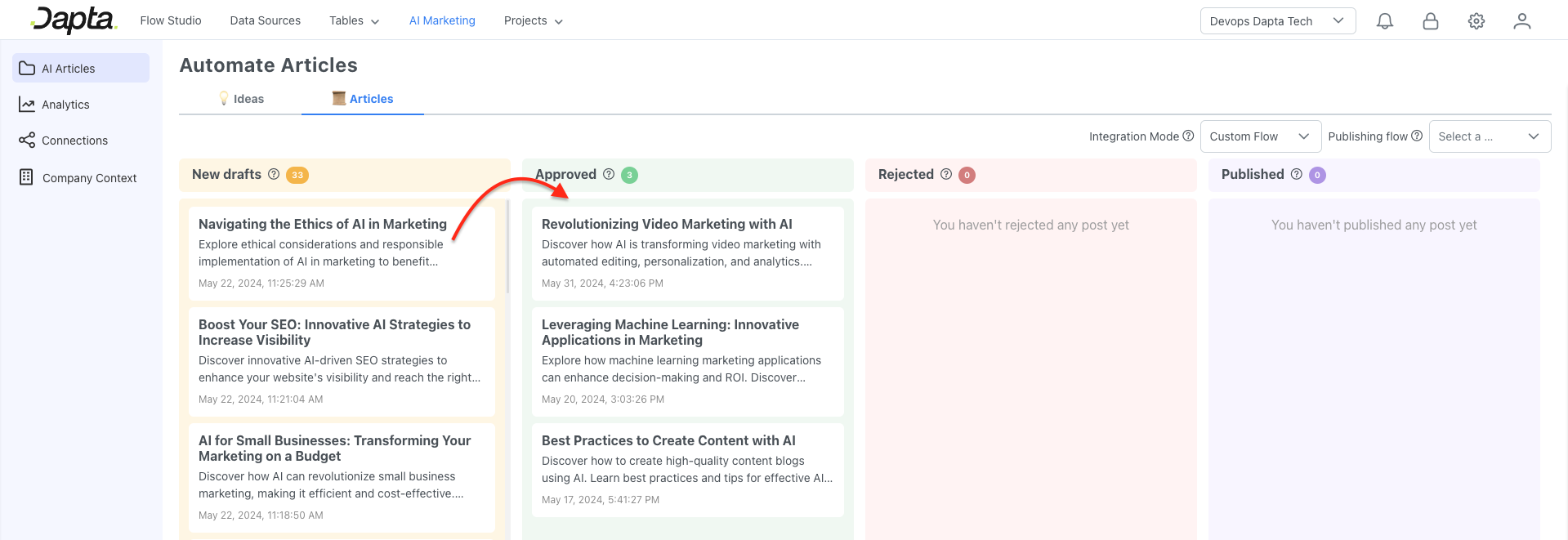Screen dimensions: 1568x540
Task: Click the New drafts column scrollbar
Action: point(507,246)
